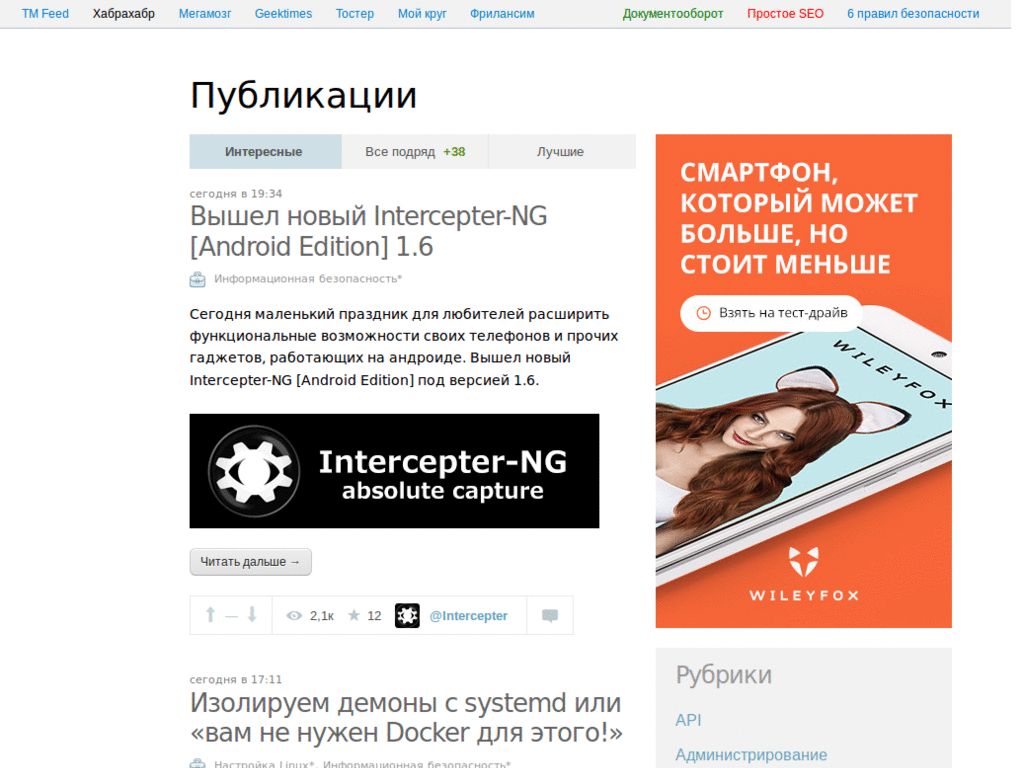Upvote the Intercepter-NG post
The height and width of the screenshot is (768, 1024).
[210, 615]
